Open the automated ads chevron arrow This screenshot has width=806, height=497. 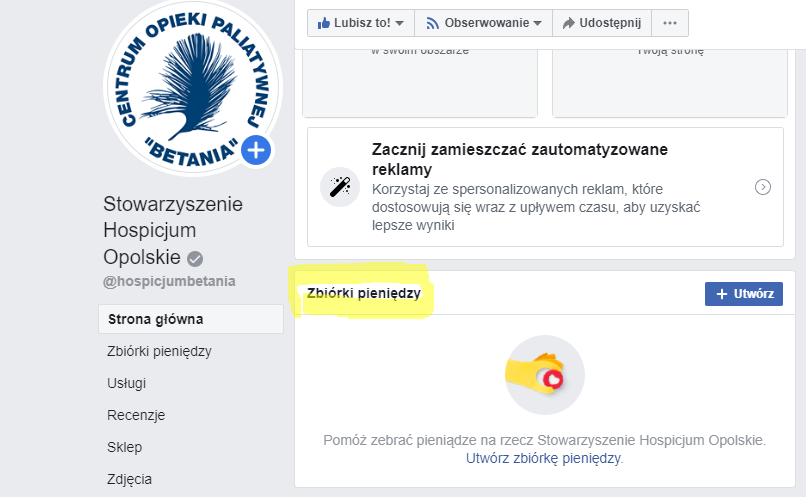763,187
